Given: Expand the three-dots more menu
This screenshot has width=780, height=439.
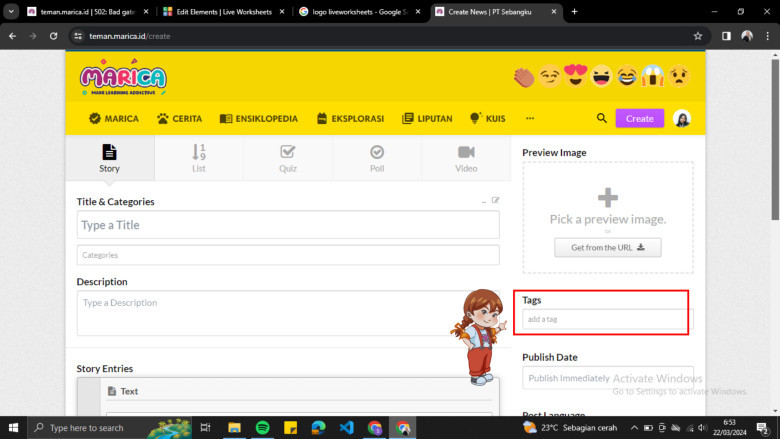Looking at the screenshot, I should 530,118.
